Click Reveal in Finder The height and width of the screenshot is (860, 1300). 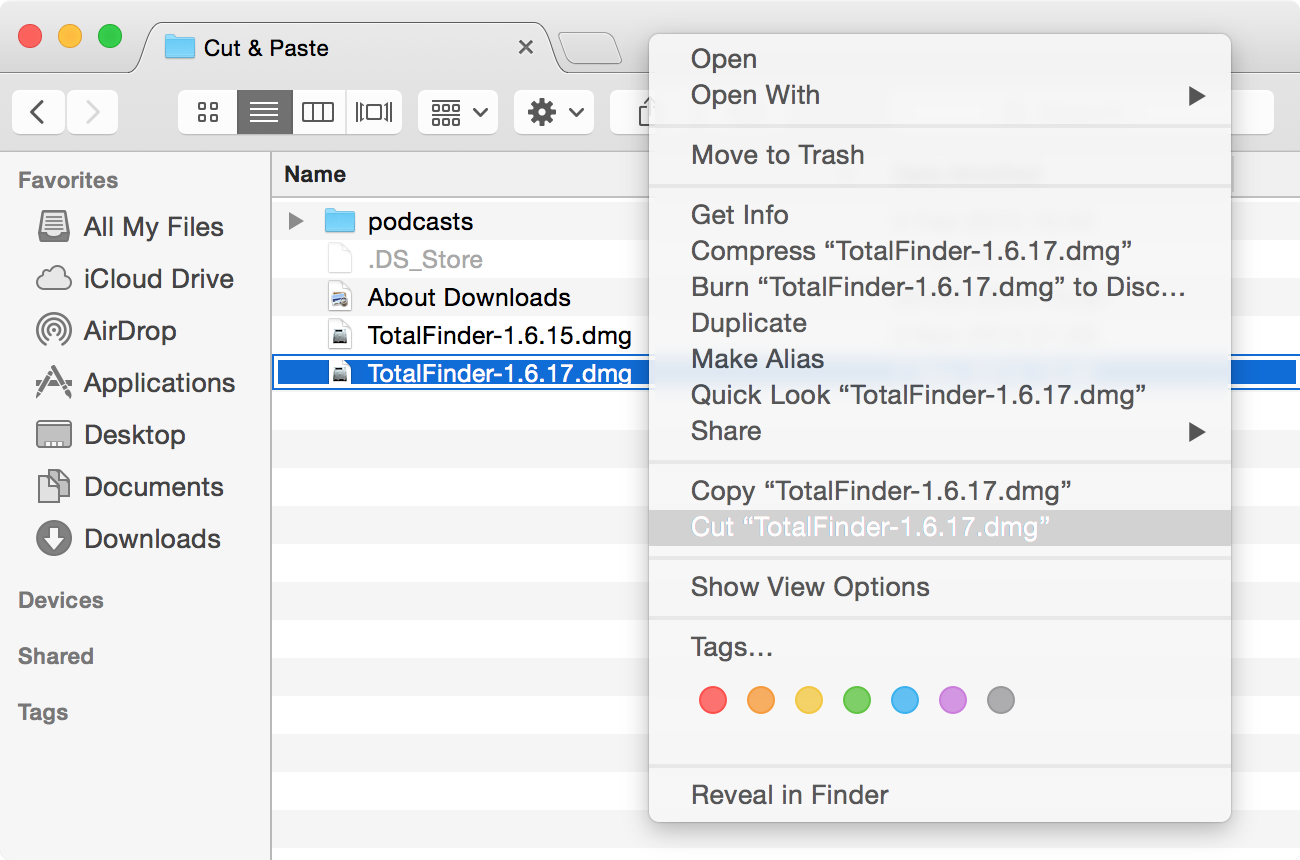coord(789,794)
